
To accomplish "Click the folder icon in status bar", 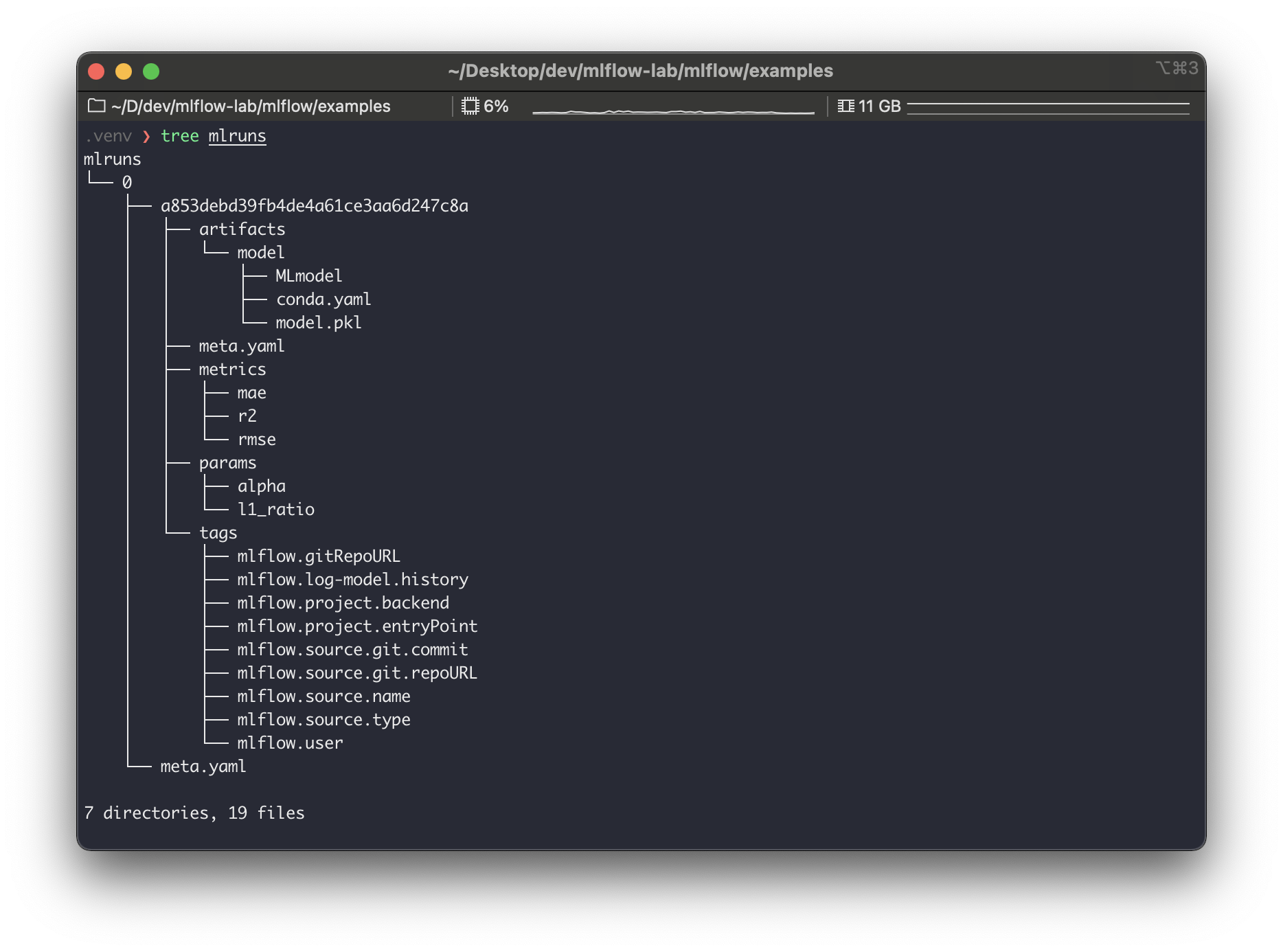I will [97, 106].
